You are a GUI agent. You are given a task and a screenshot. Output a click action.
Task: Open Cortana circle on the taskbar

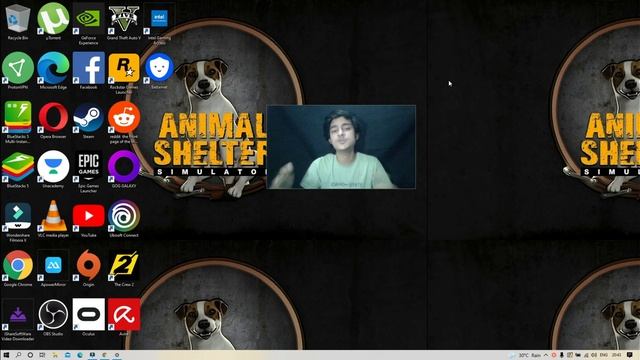click(30, 355)
